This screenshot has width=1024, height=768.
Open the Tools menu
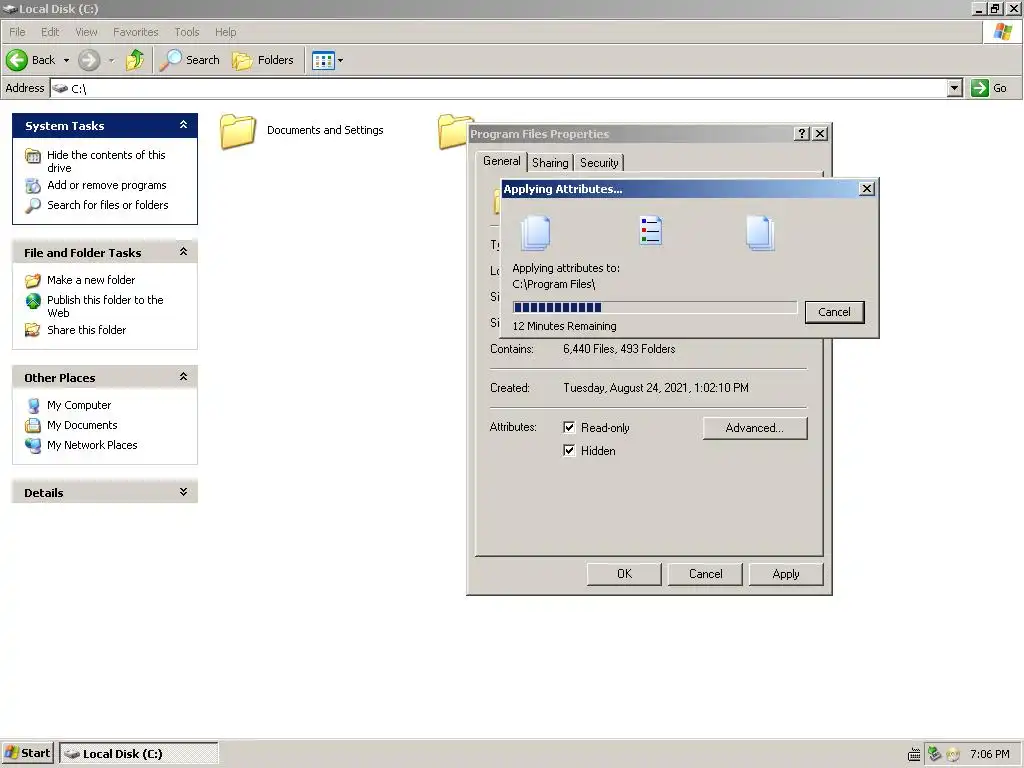[187, 32]
